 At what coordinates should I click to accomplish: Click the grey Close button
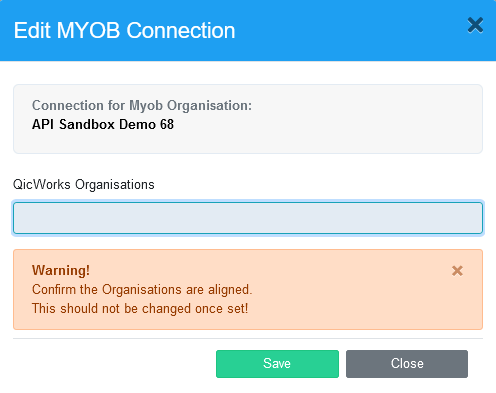407,364
